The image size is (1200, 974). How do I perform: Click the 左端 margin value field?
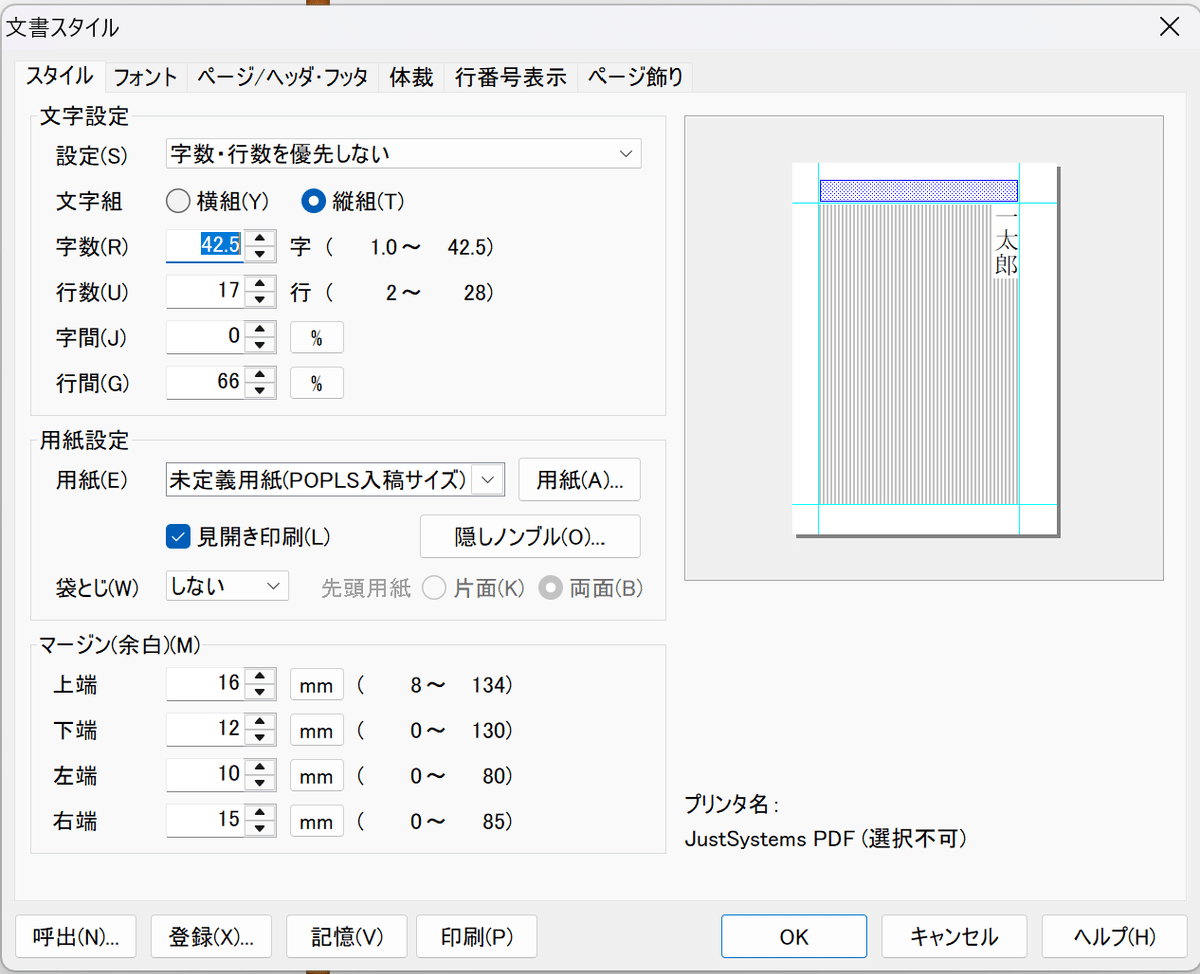point(204,775)
